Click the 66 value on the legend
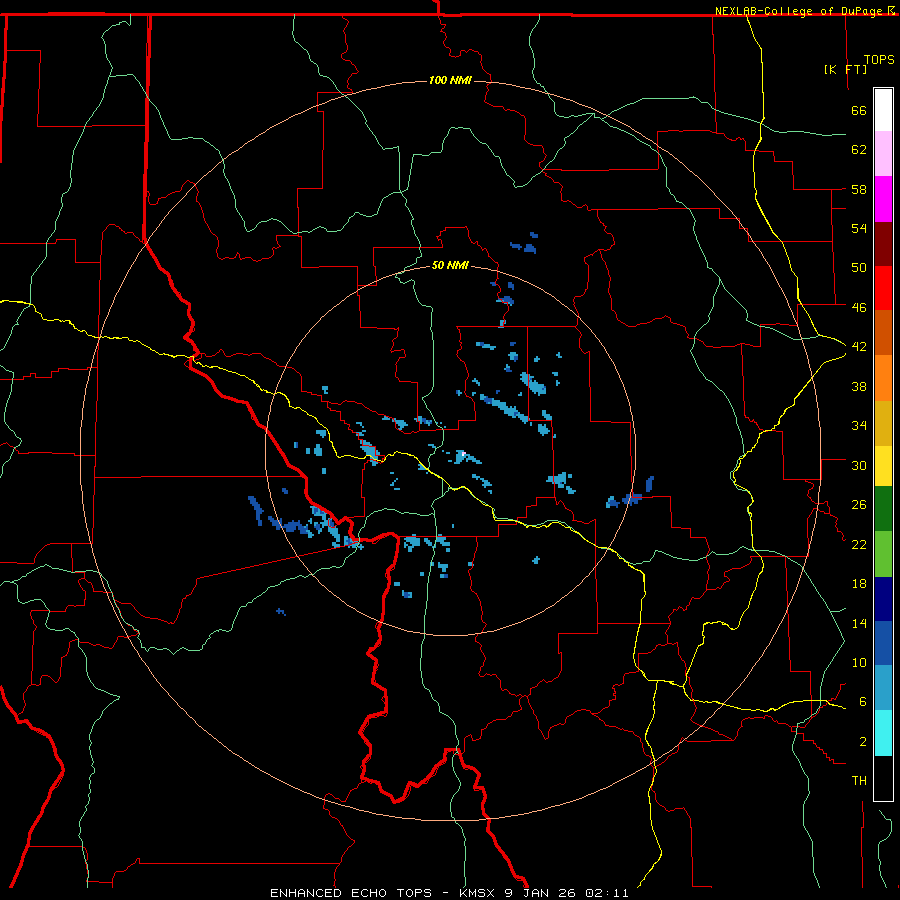This screenshot has width=900, height=900. (x=859, y=111)
